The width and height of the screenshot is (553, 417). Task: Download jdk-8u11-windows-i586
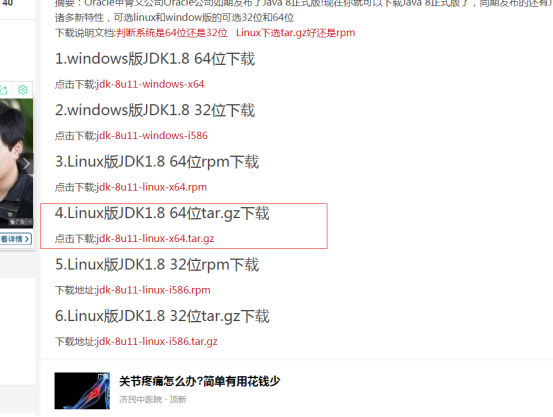click(152, 136)
